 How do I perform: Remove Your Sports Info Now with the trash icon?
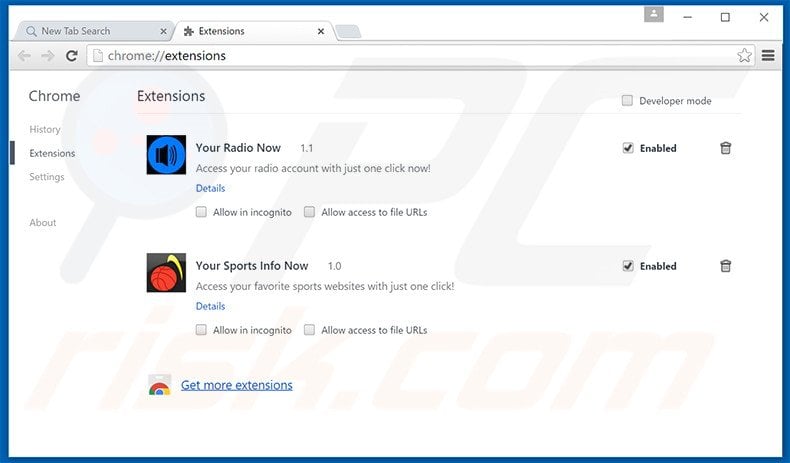coord(726,266)
